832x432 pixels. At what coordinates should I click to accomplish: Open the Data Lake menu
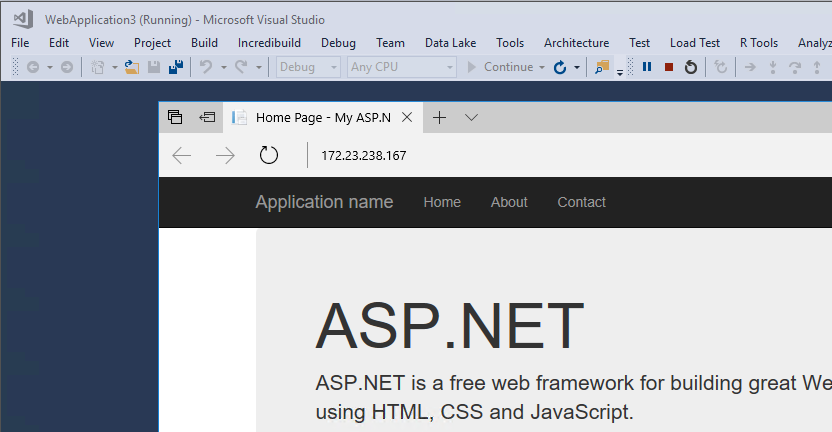point(450,43)
